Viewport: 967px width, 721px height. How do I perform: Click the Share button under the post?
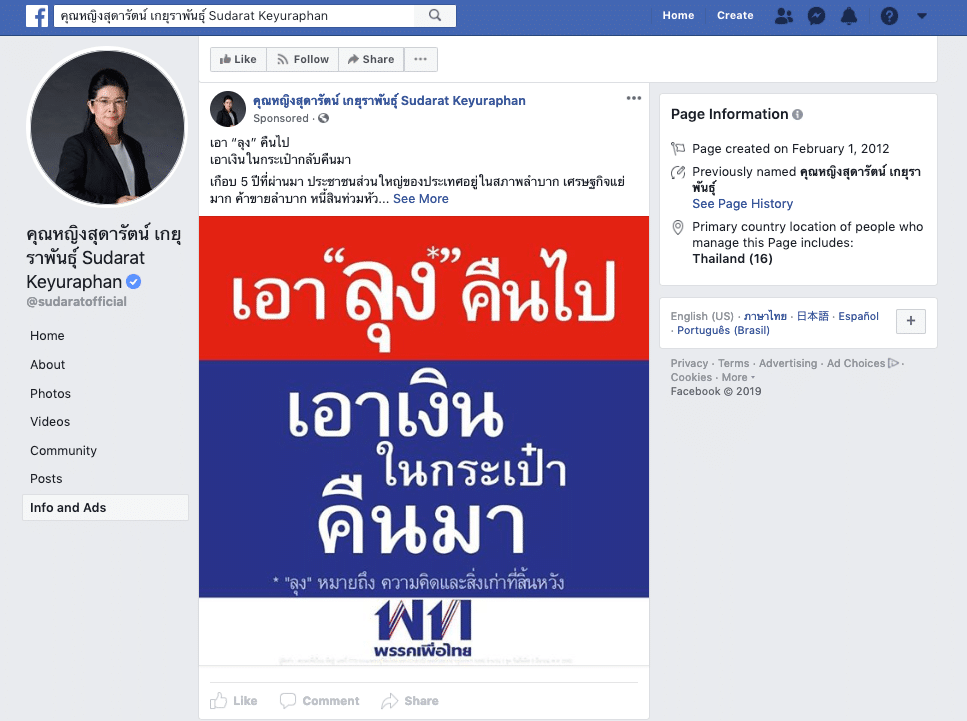click(410, 701)
